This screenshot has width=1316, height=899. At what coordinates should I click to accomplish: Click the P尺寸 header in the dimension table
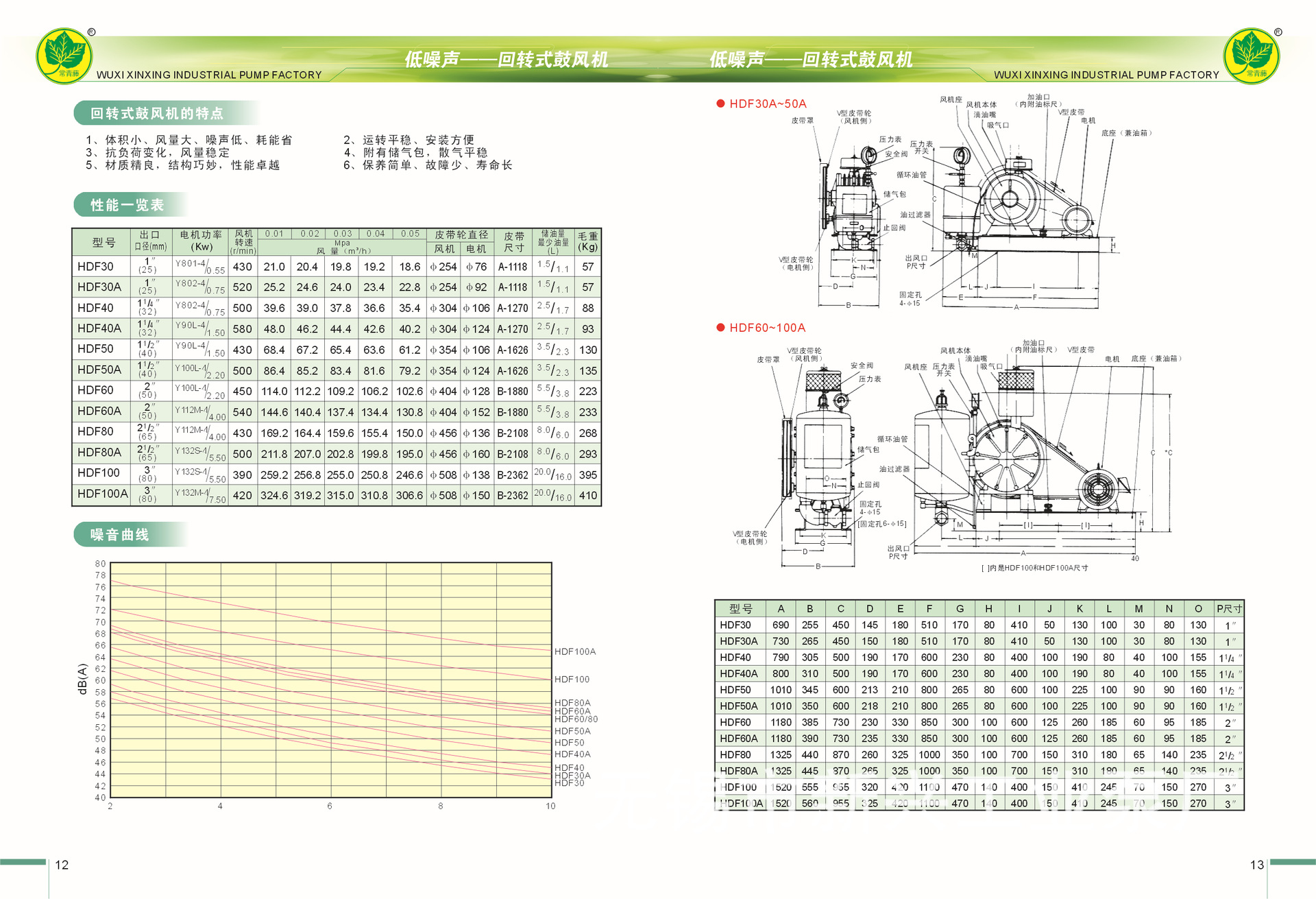pyautogui.click(x=1229, y=608)
